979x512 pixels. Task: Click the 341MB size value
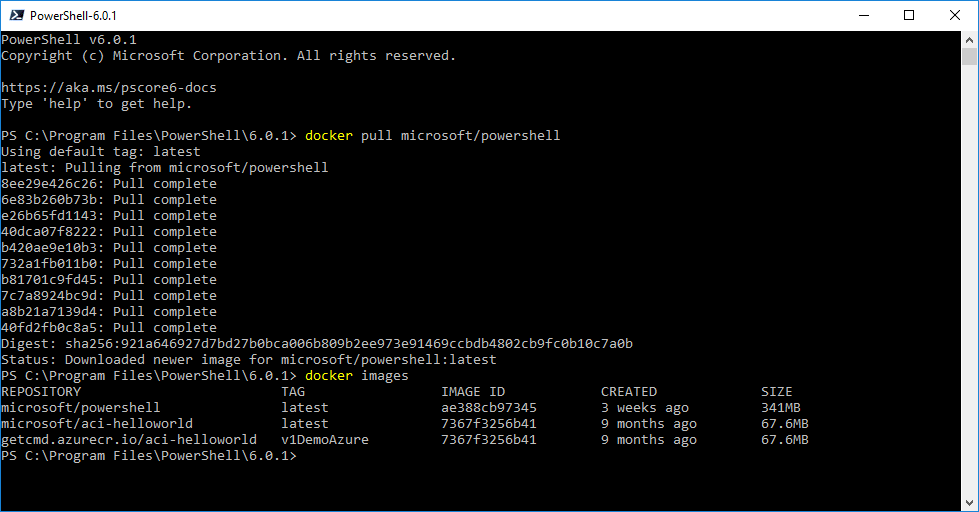tap(780, 408)
